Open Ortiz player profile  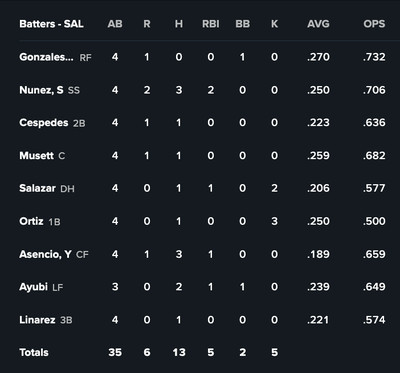coord(31,221)
